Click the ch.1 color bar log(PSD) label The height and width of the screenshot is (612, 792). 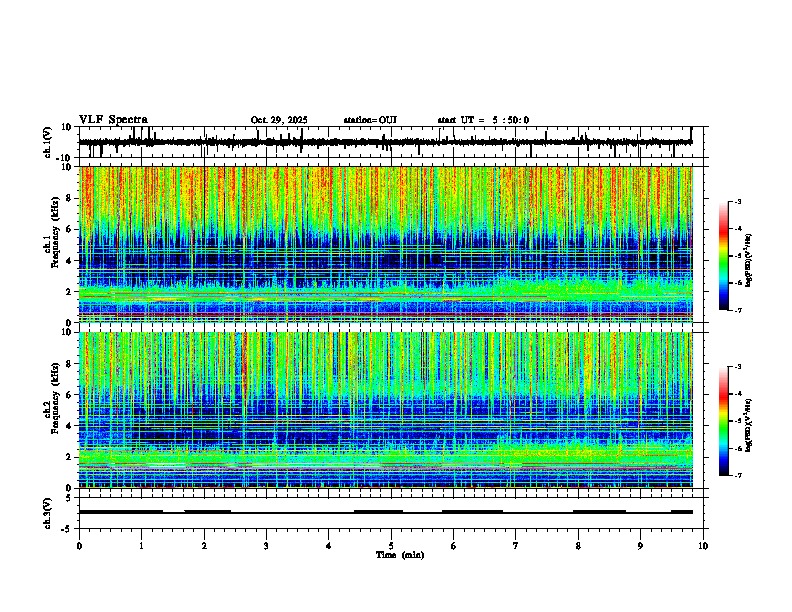749,261
